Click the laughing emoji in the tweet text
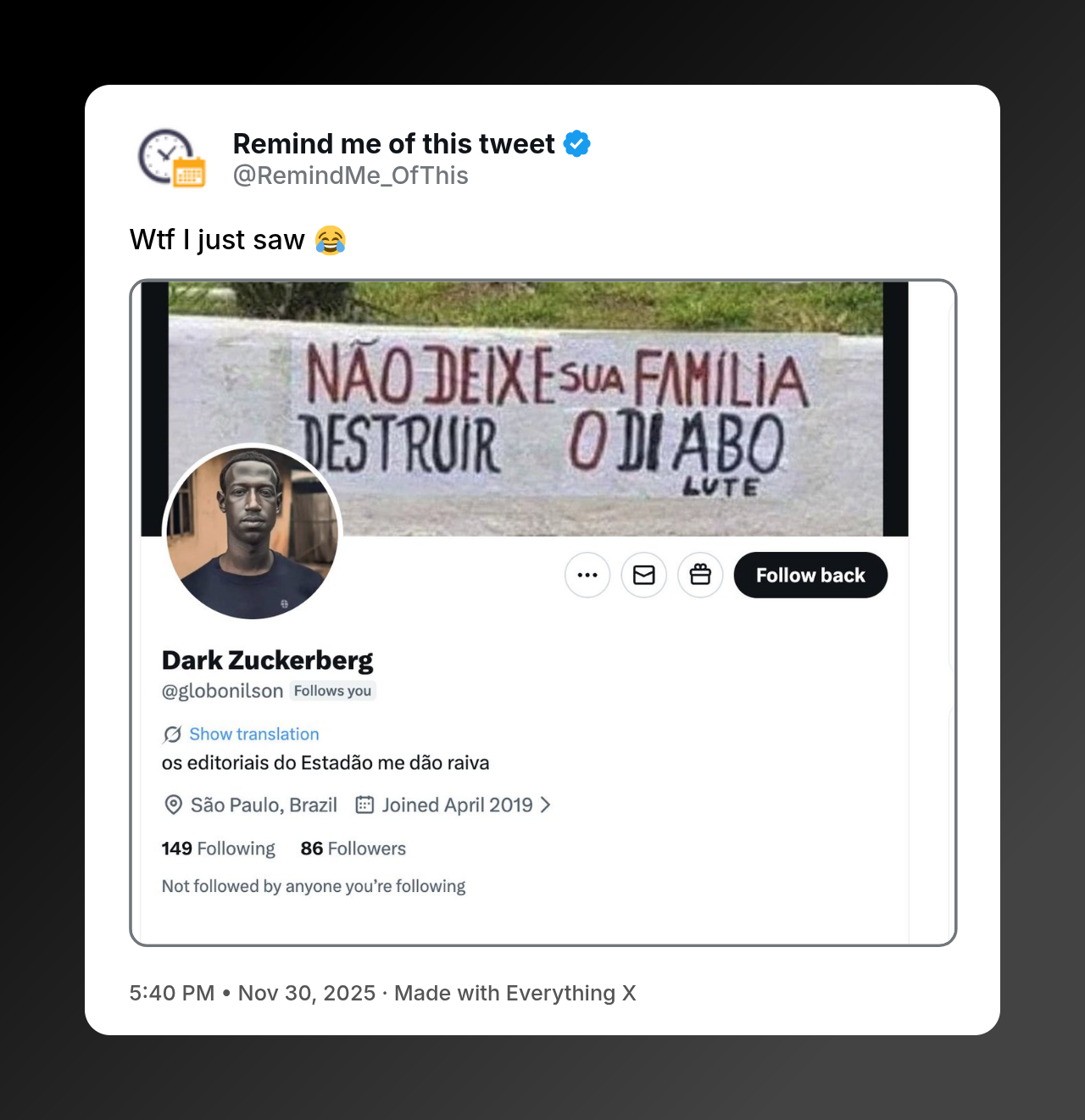The width and height of the screenshot is (1085, 1120). [x=331, y=241]
